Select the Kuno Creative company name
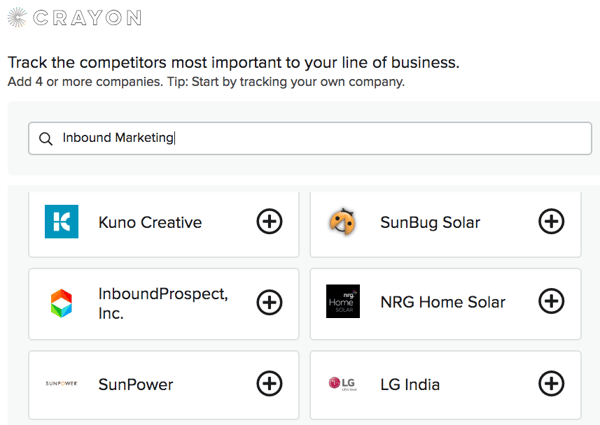The width and height of the screenshot is (600, 425). (150, 222)
